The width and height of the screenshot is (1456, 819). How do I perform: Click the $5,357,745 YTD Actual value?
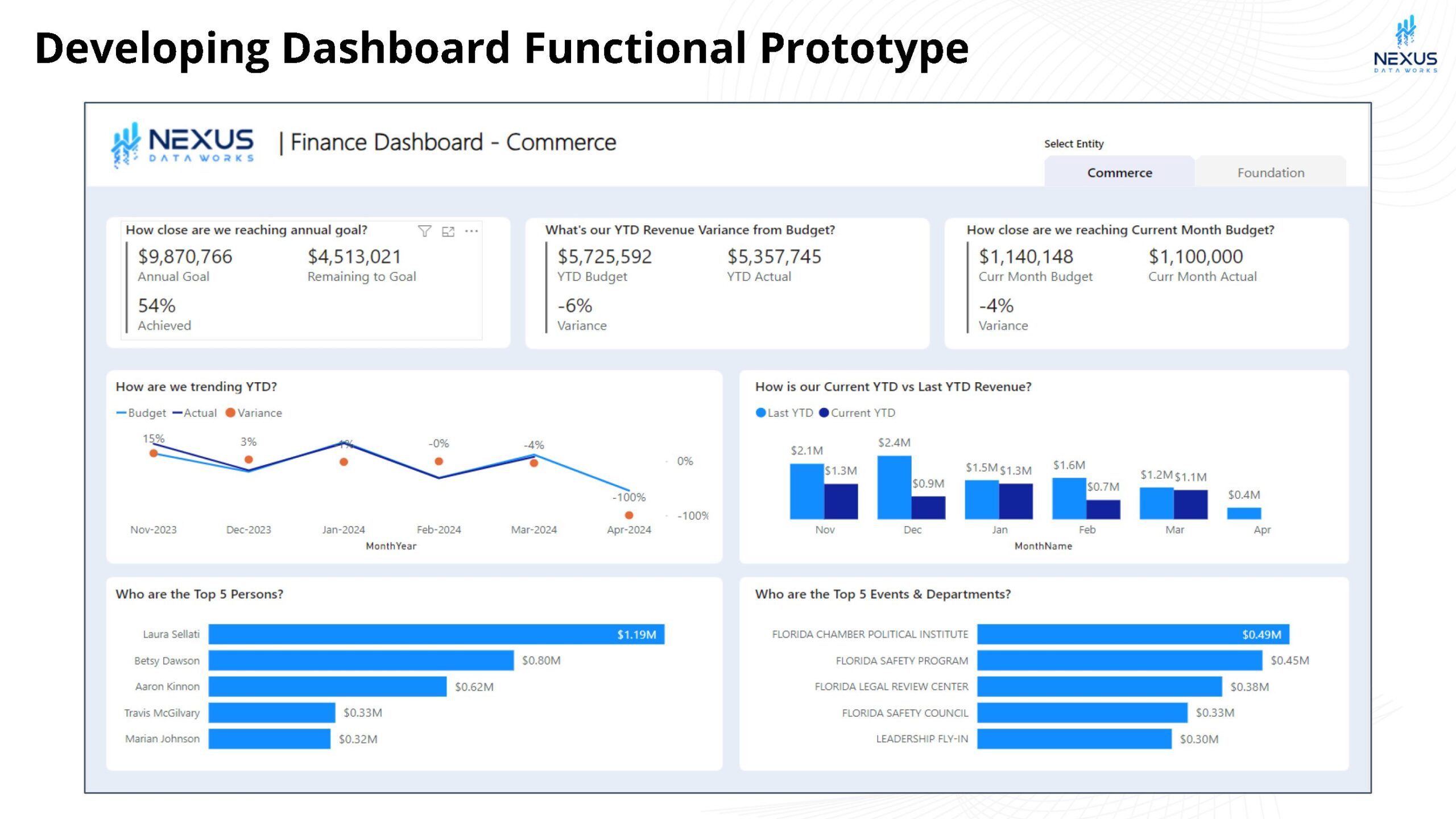(x=774, y=257)
